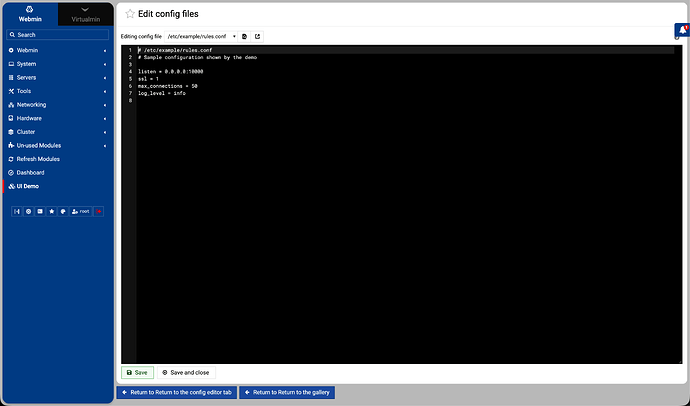Screen dimensions: 690x406
Task: Return to the config editor tab
Action: 177,392
